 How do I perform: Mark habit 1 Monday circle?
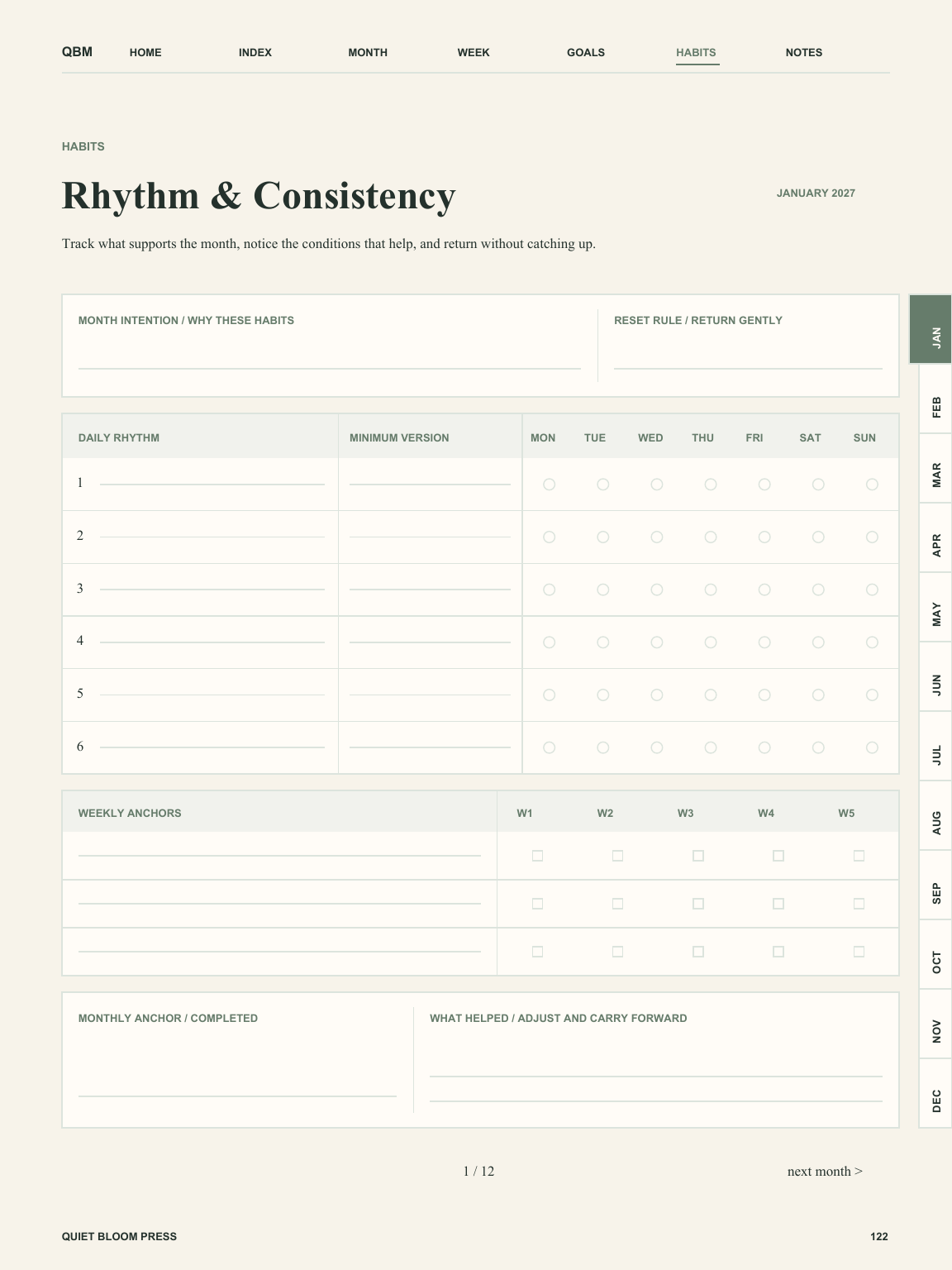(x=549, y=485)
